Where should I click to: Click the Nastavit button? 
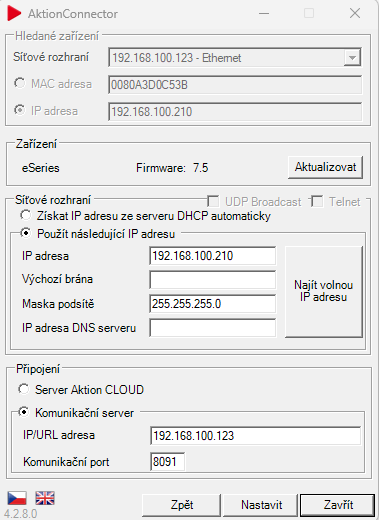[261, 505]
